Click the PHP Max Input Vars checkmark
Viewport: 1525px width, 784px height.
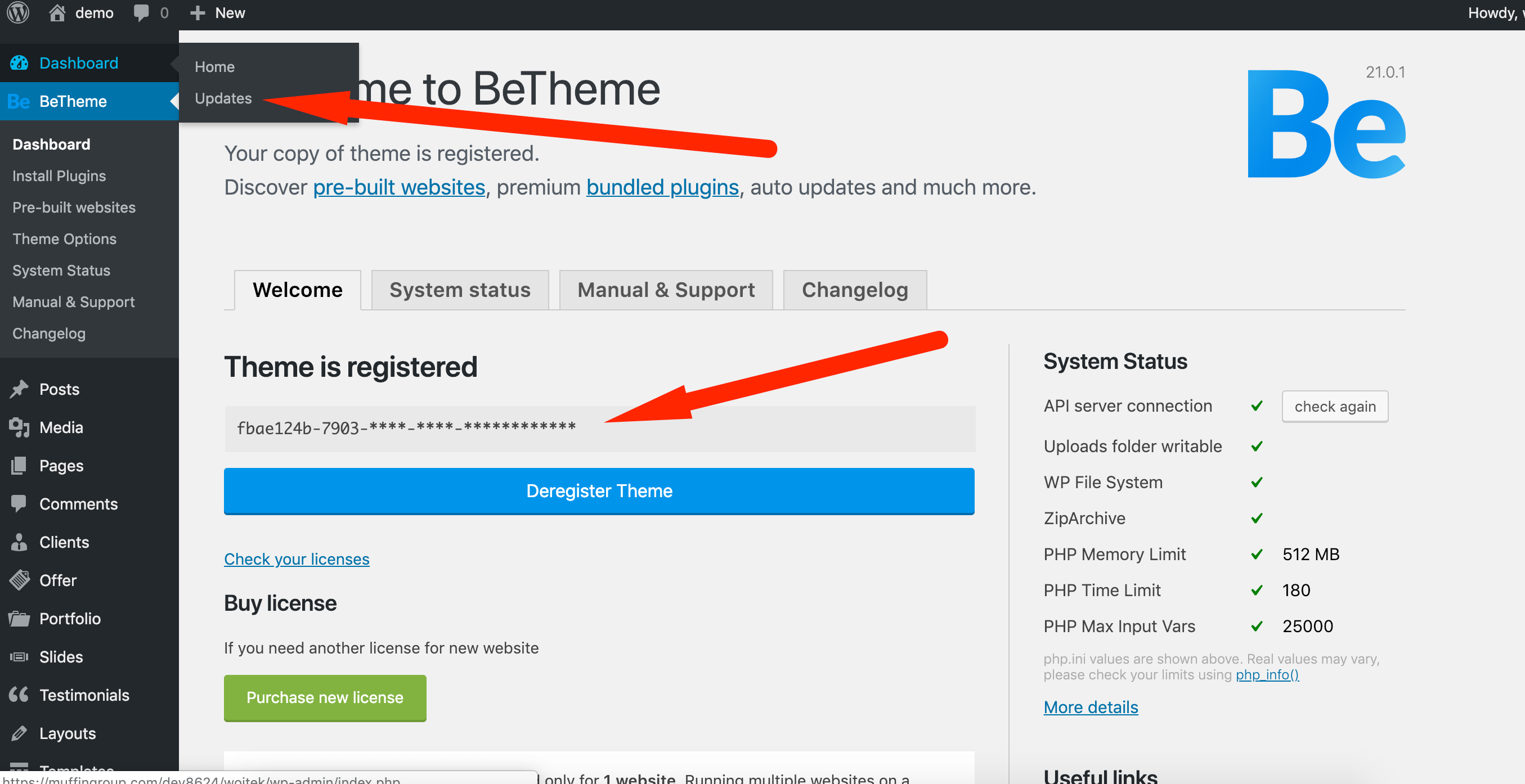(x=1257, y=626)
